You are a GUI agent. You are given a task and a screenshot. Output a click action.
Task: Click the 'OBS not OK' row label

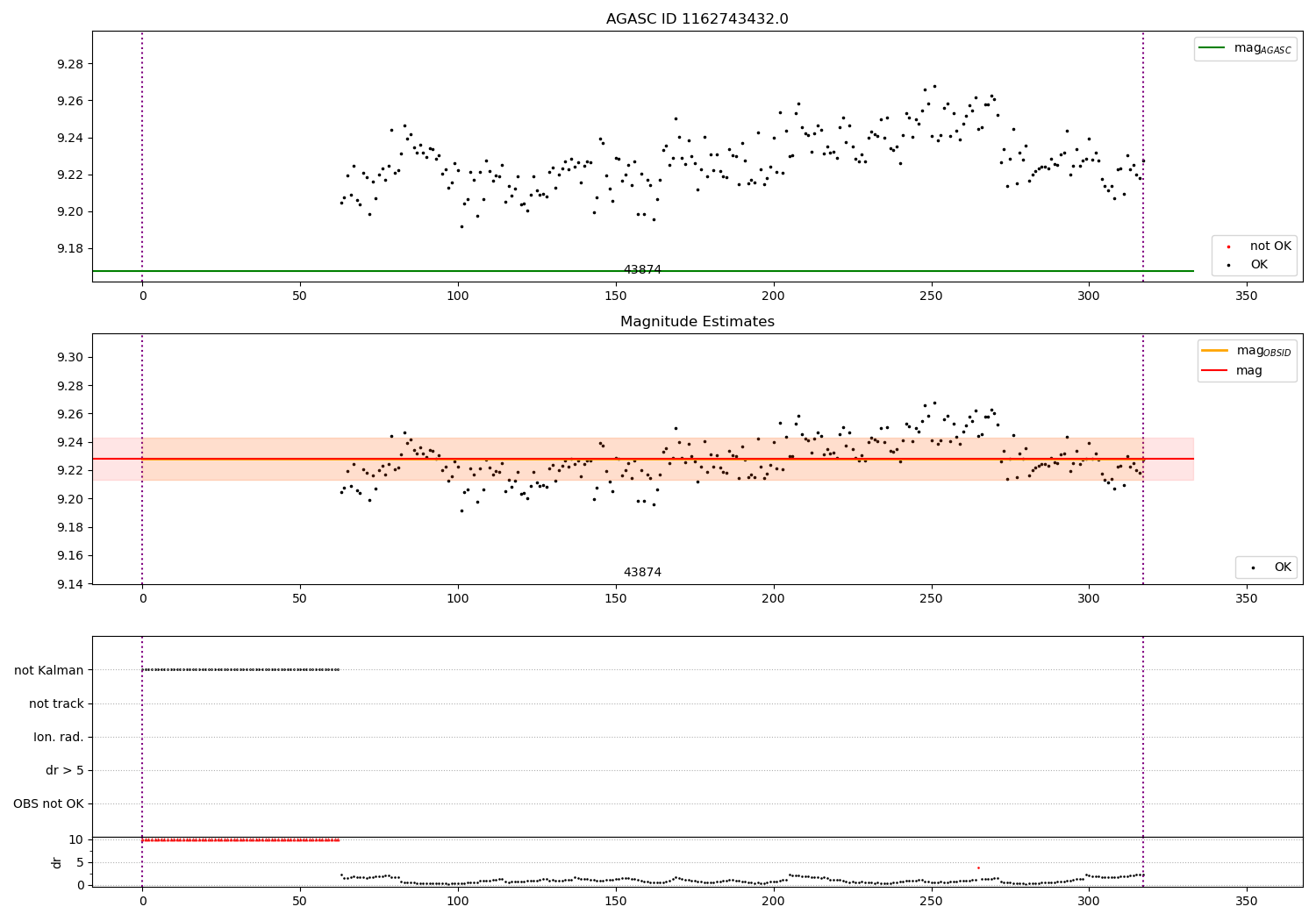(x=48, y=803)
